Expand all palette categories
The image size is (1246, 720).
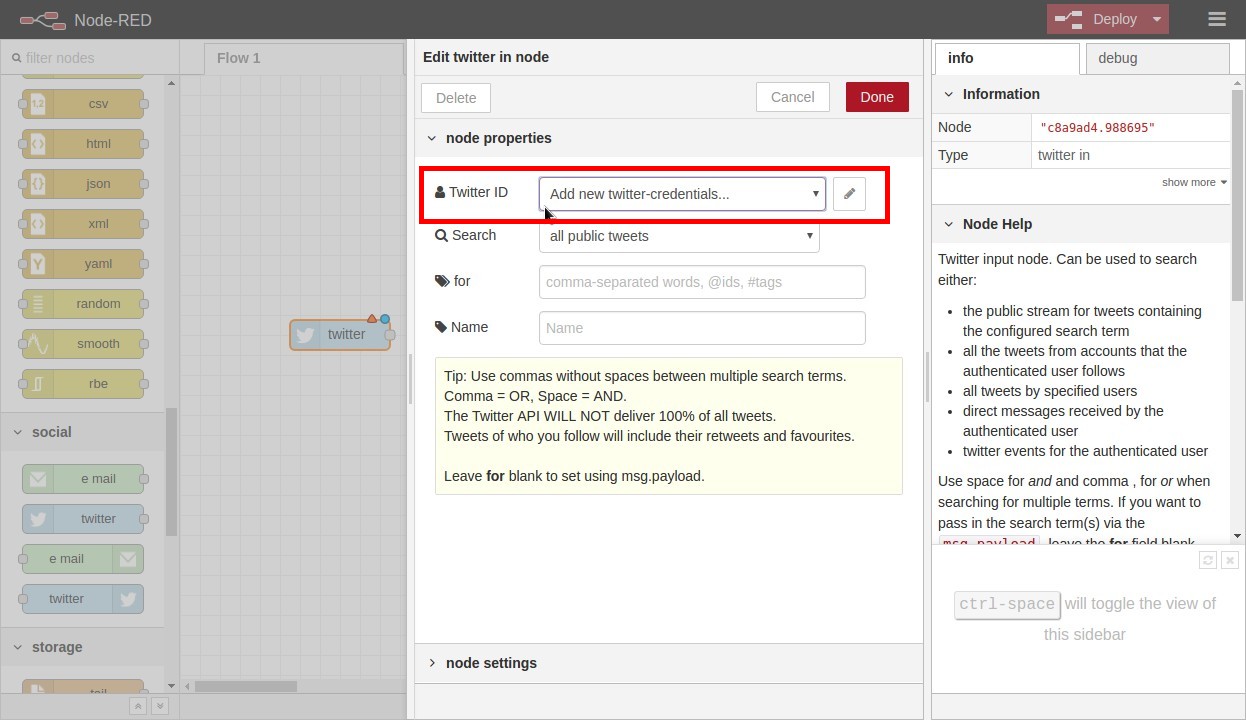click(159, 706)
